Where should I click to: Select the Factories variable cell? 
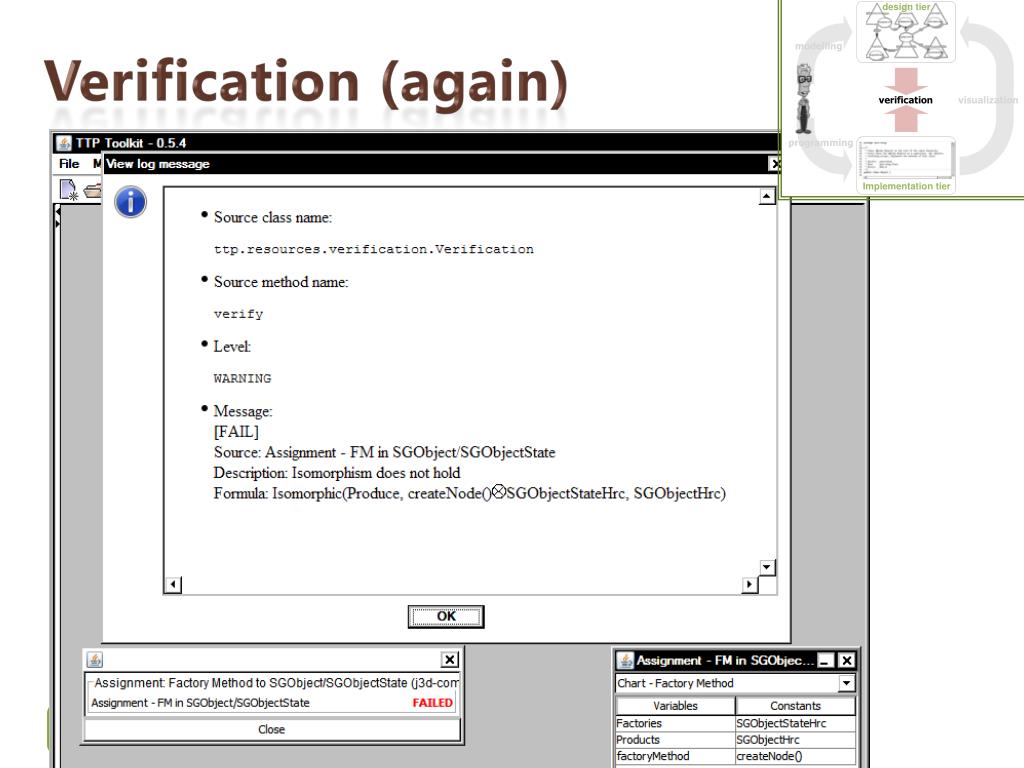pos(675,723)
